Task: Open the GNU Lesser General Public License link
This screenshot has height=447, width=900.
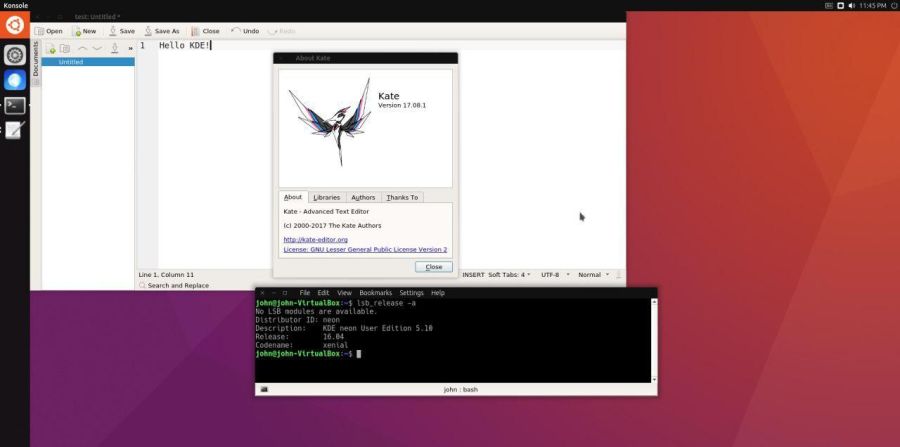Action: tap(365, 250)
